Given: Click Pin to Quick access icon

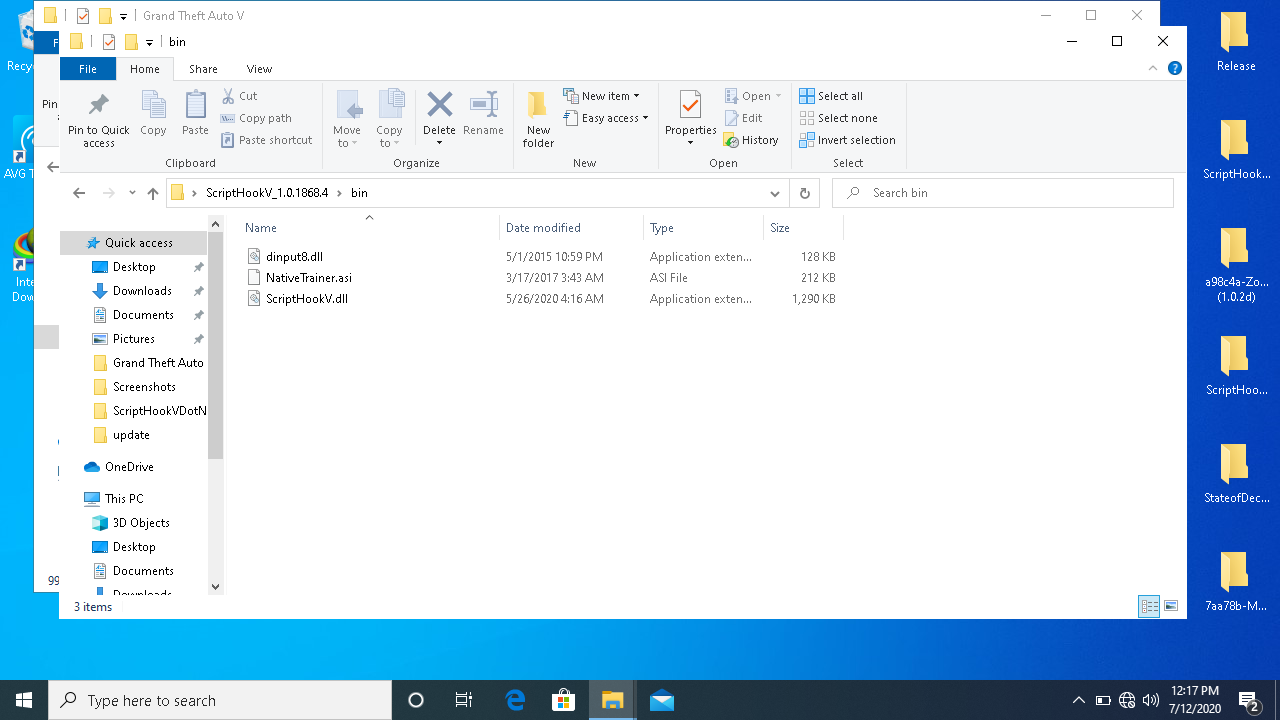Looking at the screenshot, I should coord(98,106).
